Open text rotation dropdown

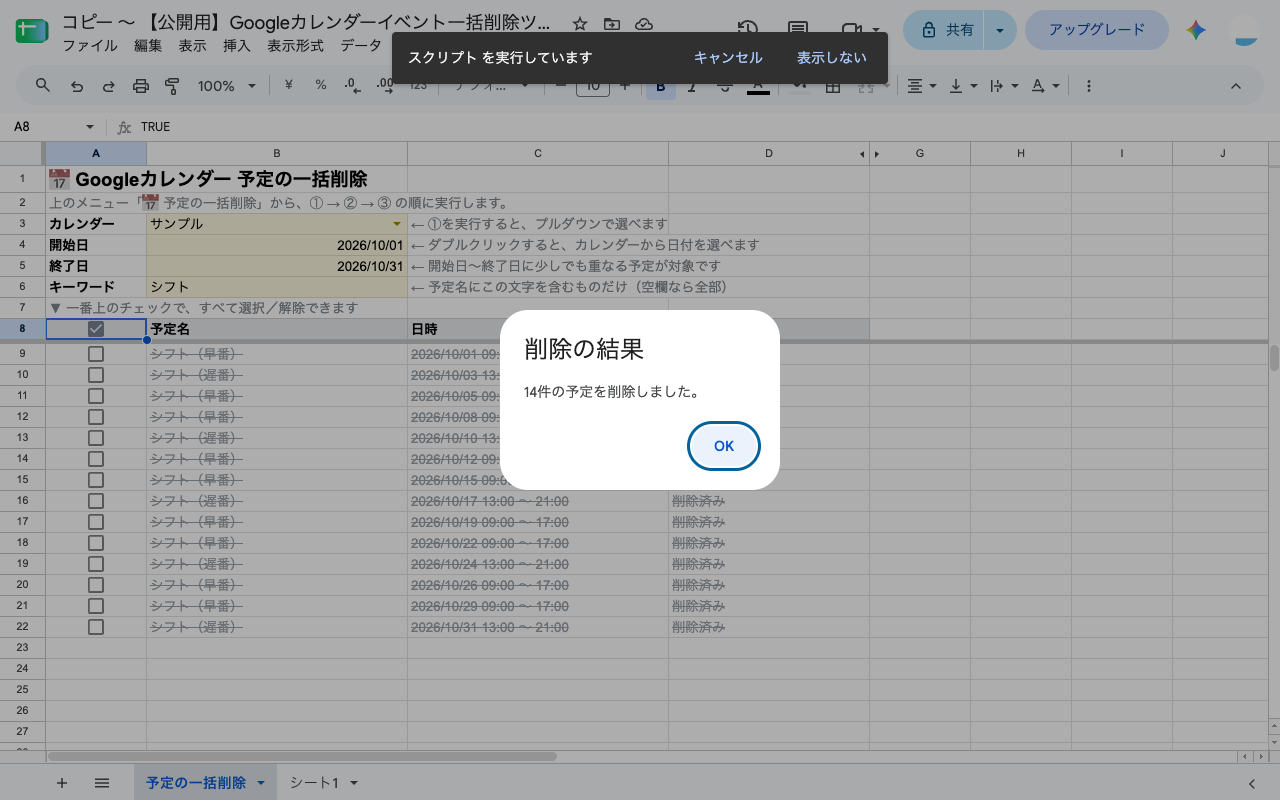pos(1045,86)
